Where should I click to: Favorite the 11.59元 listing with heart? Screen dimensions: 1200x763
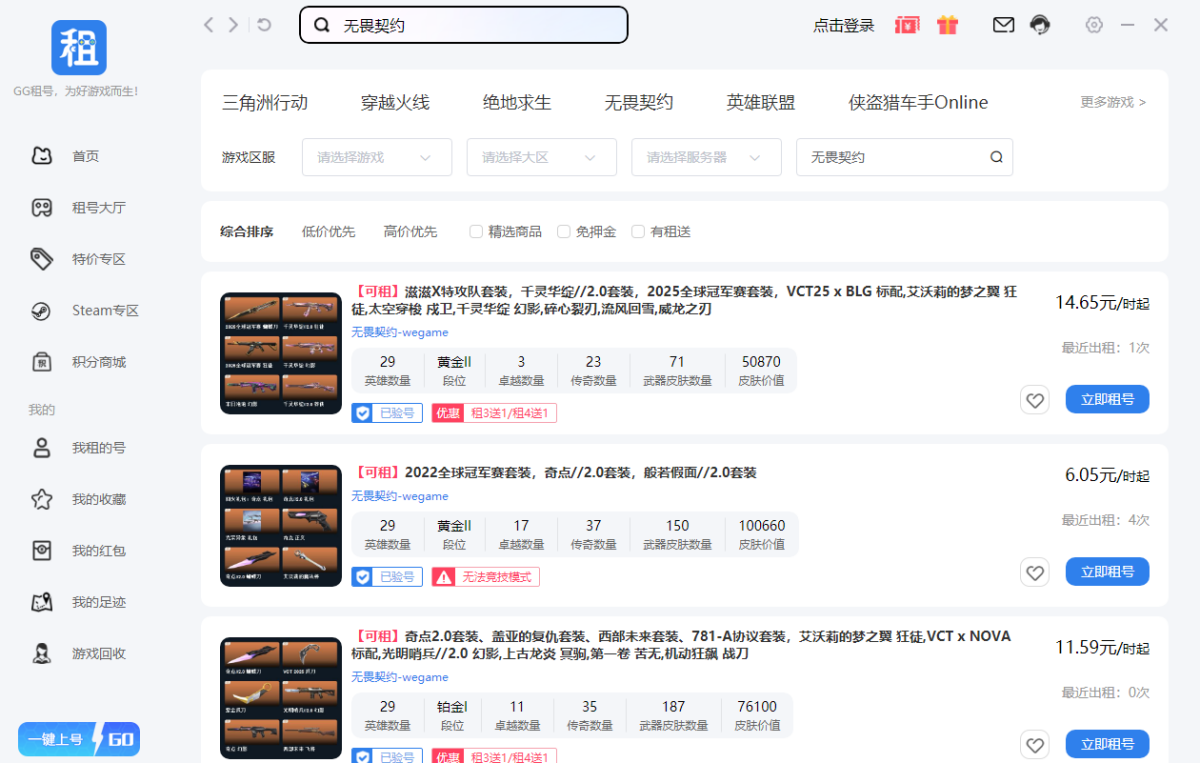(1035, 744)
